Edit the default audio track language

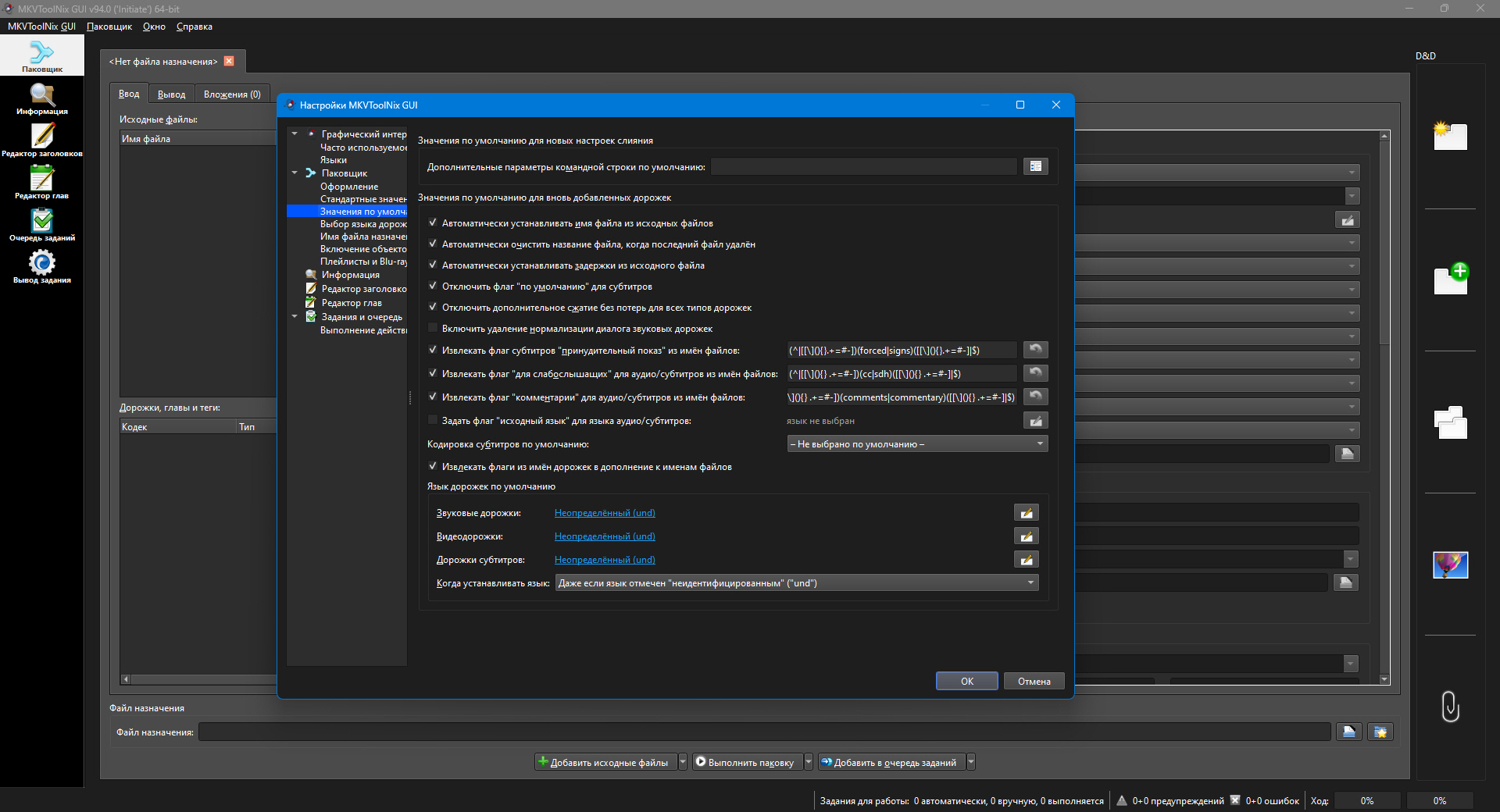[1027, 513]
